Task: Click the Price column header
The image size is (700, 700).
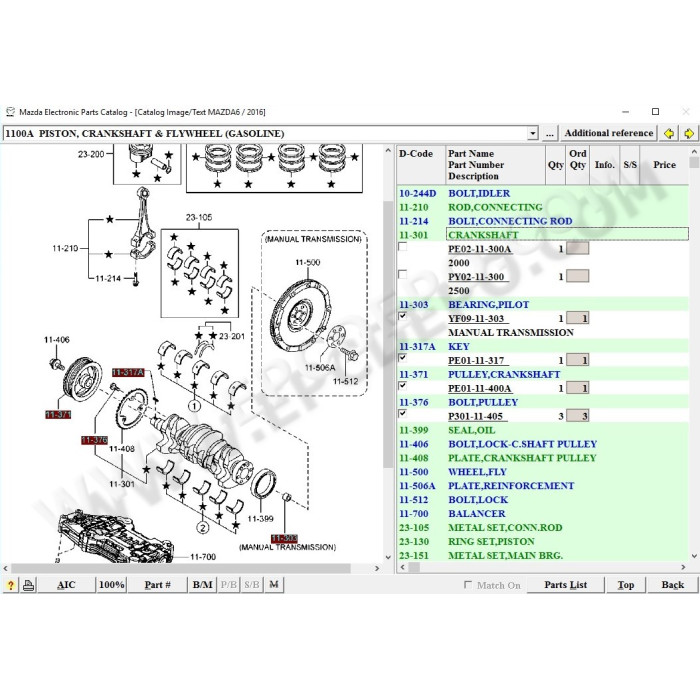Action: click(664, 165)
